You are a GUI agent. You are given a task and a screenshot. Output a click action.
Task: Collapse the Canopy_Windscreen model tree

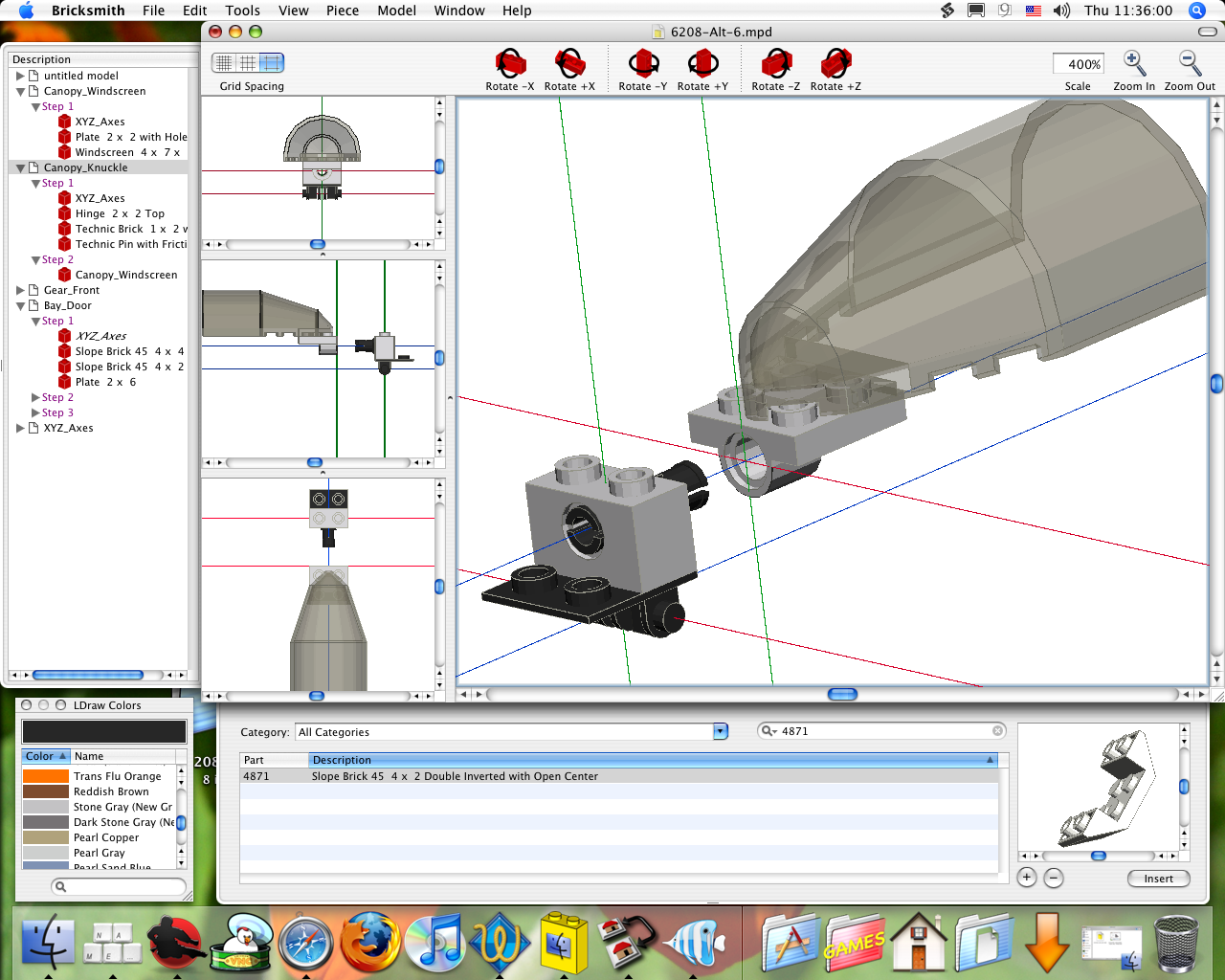pyautogui.click(x=20, y=92)
